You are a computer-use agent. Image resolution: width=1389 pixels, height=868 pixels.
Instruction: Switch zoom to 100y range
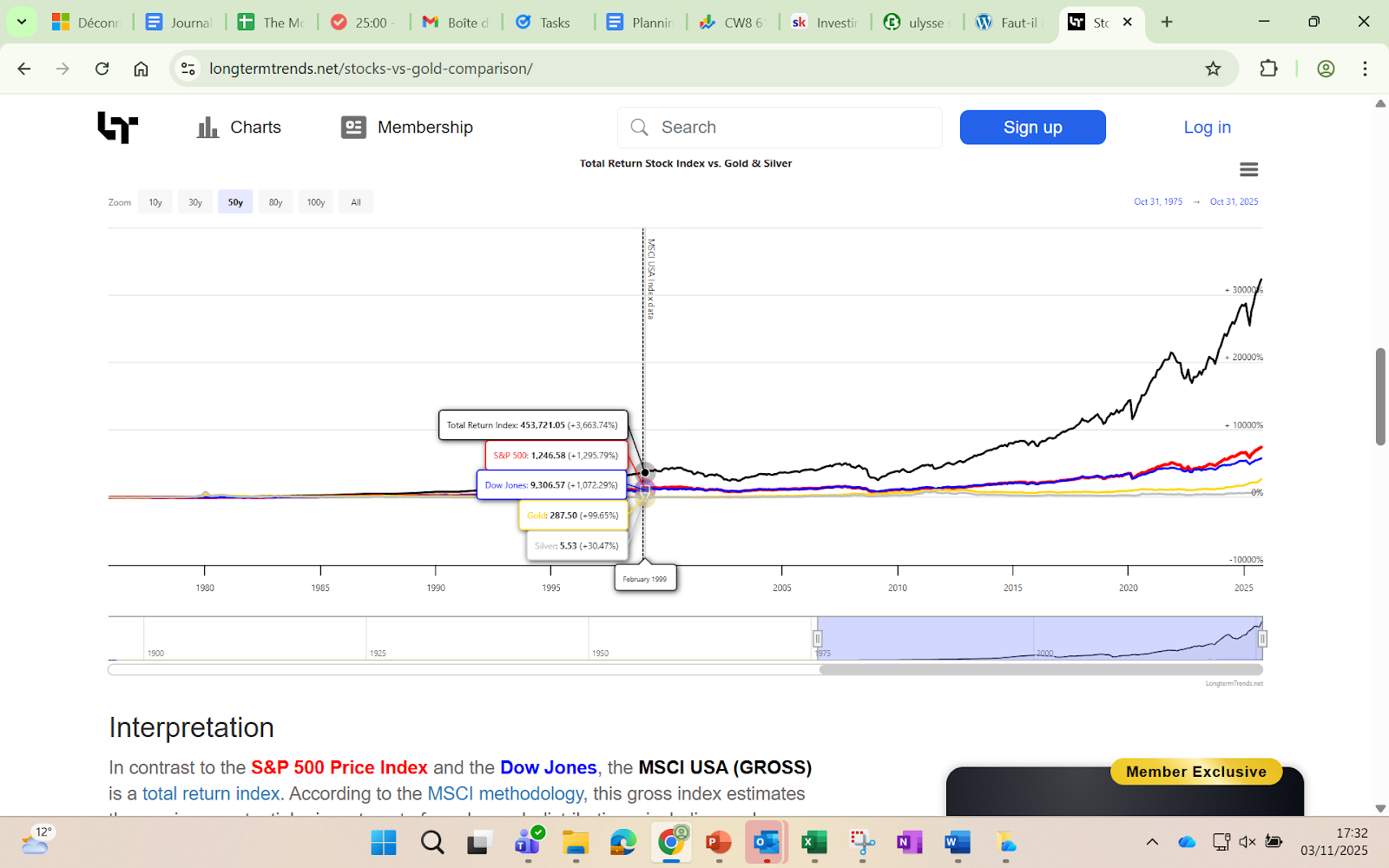coord(315,202)
